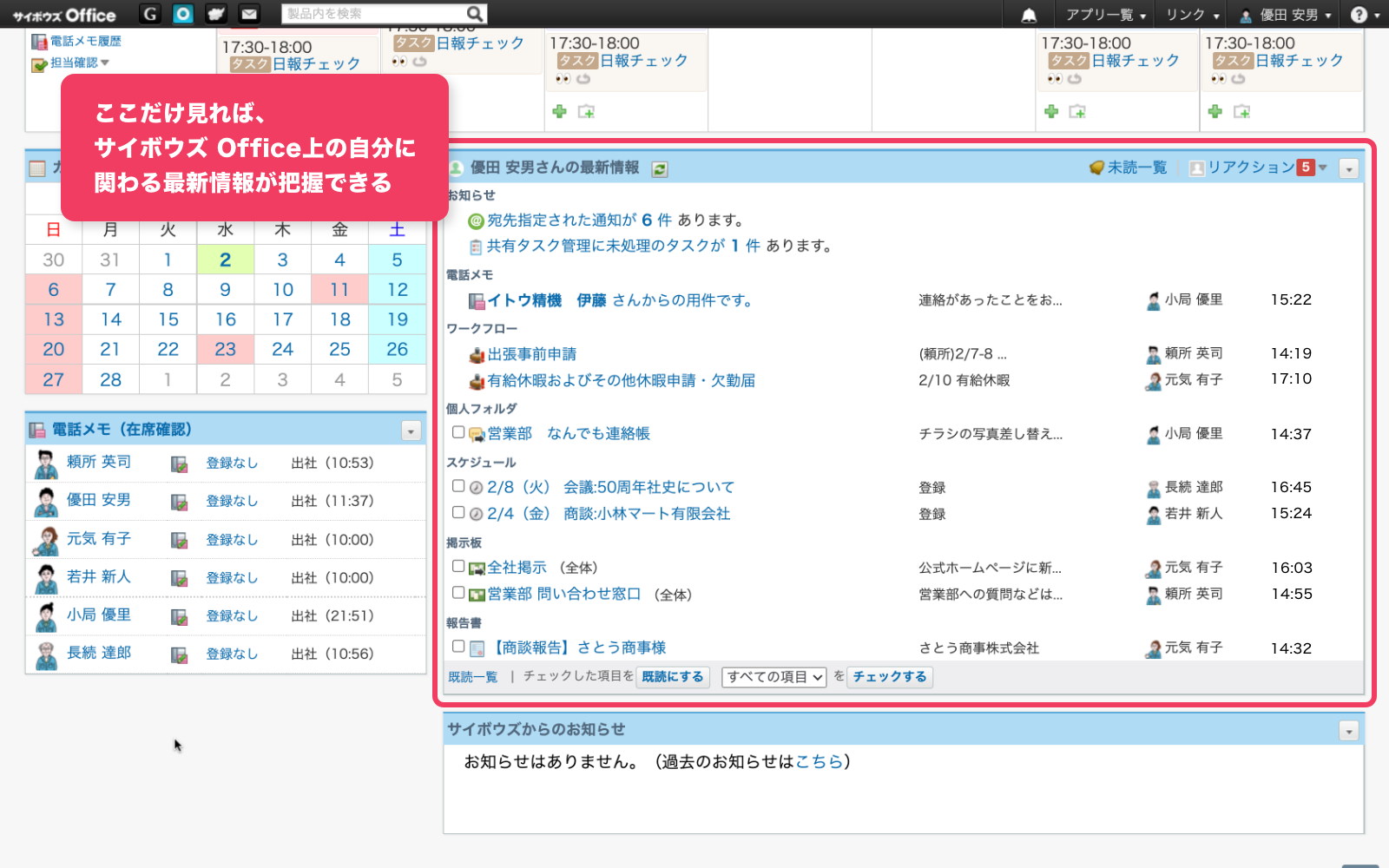Click the blue kintone circle icon
This screenshot has width=1389, height=868.
click(183, 14)
